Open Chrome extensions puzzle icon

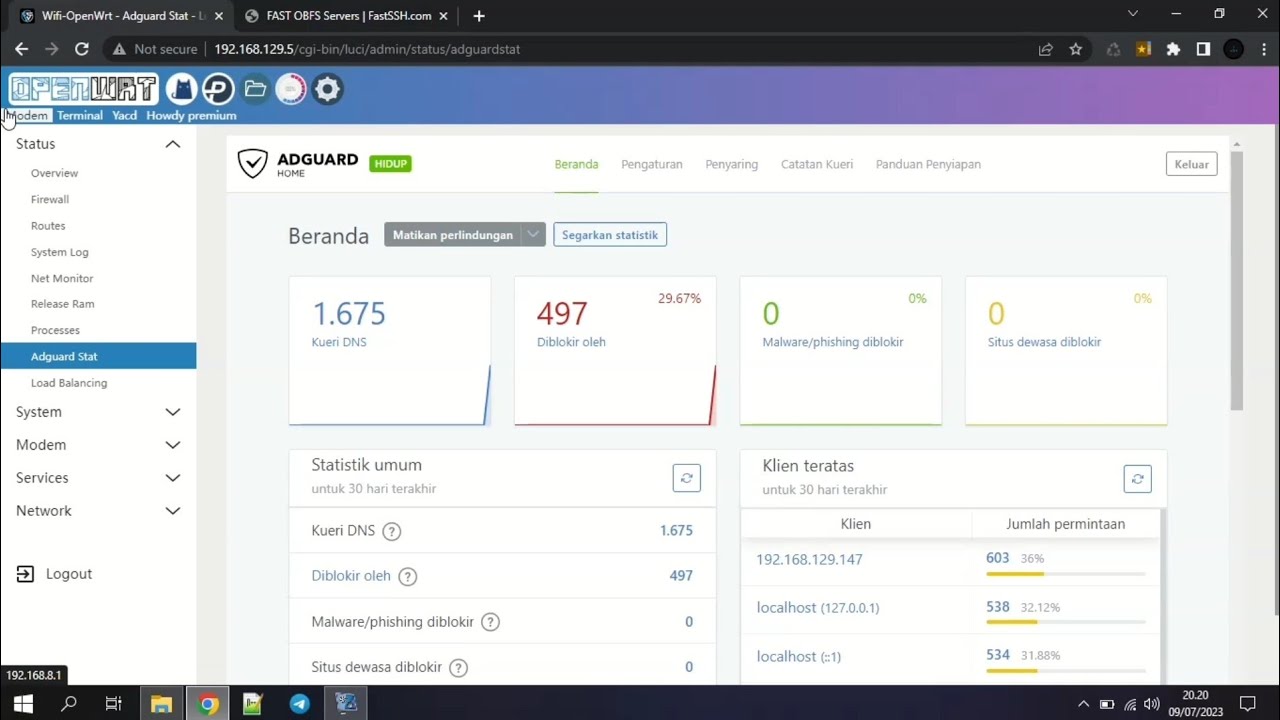point(1173,49)
